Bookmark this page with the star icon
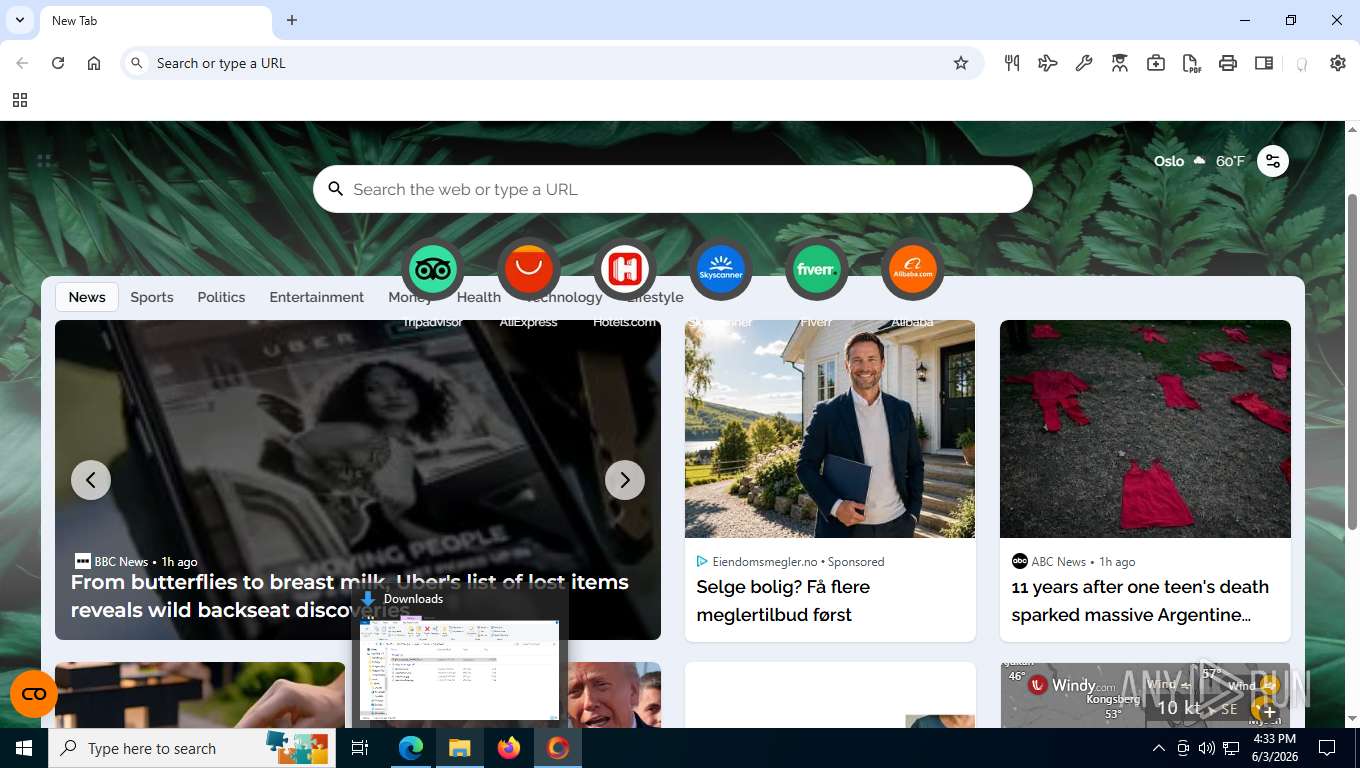This screenshot has width=1360, height=768. tap(961, 63)
